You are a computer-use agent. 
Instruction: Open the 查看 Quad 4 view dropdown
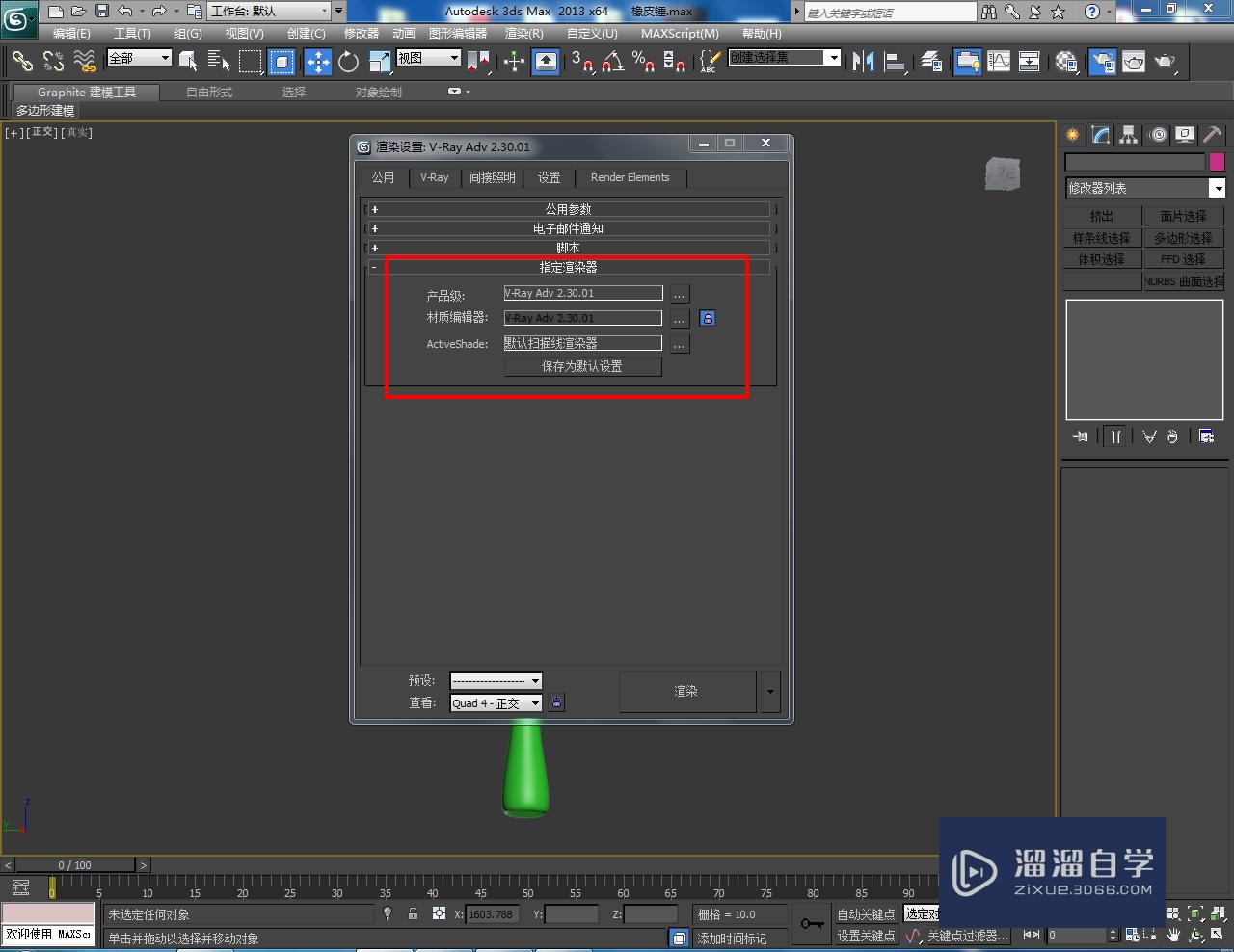[x=496, y=703]
